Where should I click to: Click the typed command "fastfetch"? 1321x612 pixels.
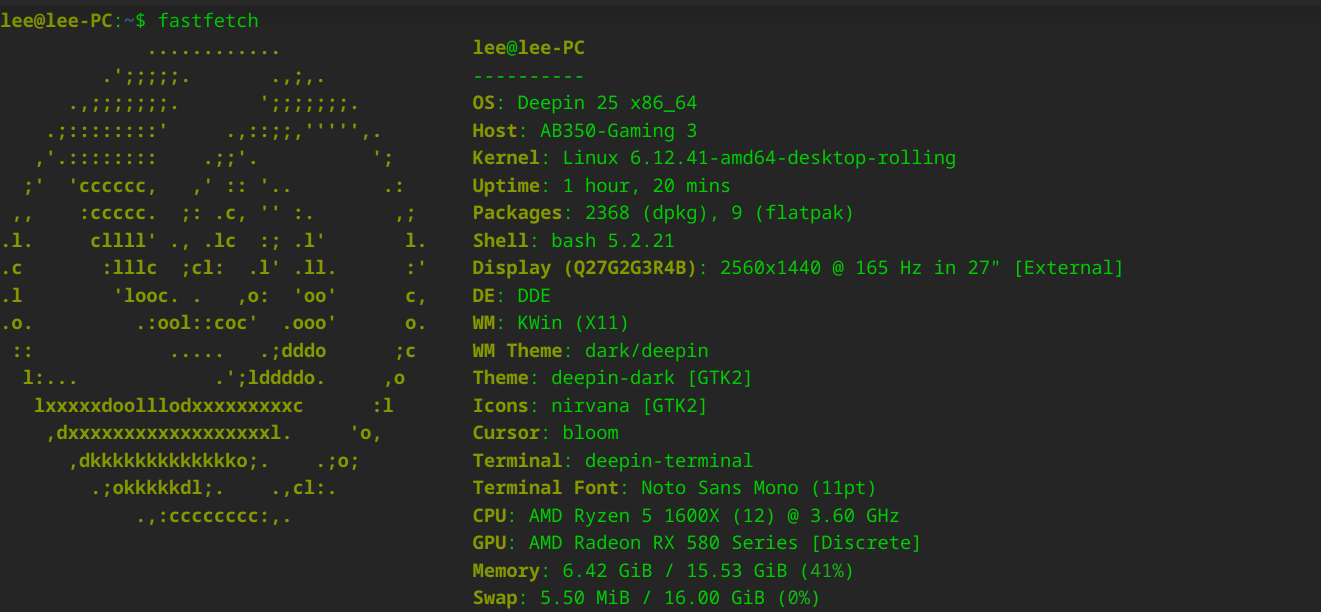coord(208,21)
